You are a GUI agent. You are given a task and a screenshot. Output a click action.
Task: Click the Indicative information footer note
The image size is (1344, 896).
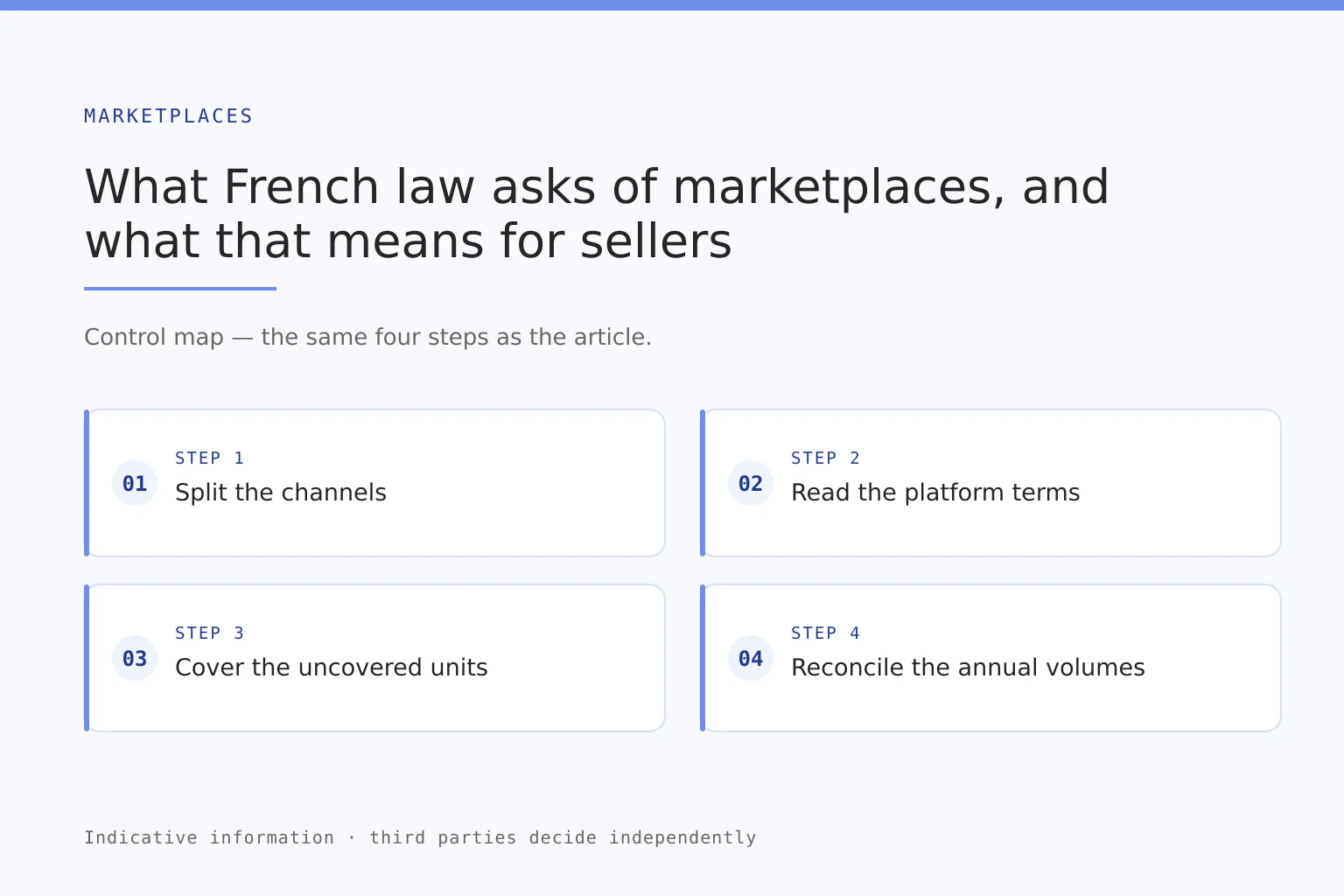[420, 837]
